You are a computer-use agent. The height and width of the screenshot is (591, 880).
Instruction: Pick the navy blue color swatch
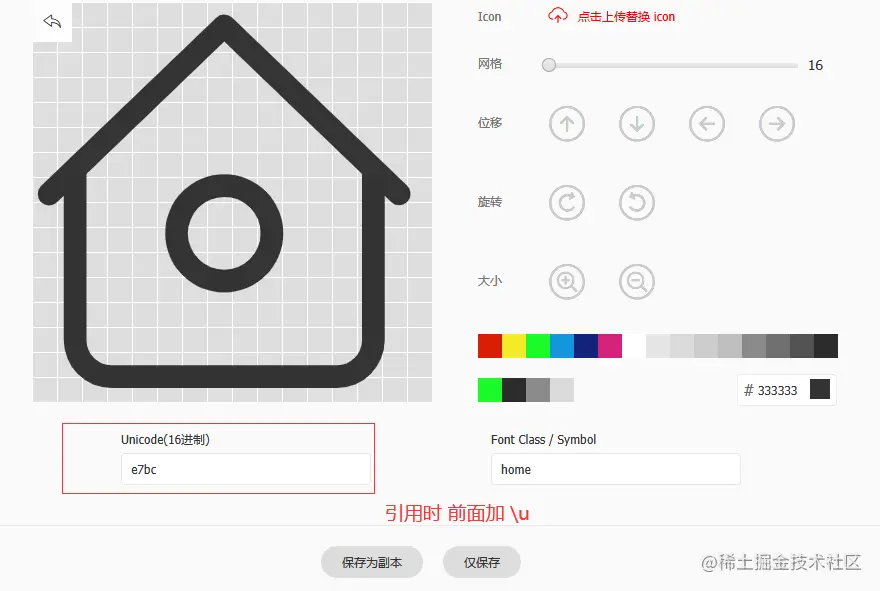pos(586,346)
